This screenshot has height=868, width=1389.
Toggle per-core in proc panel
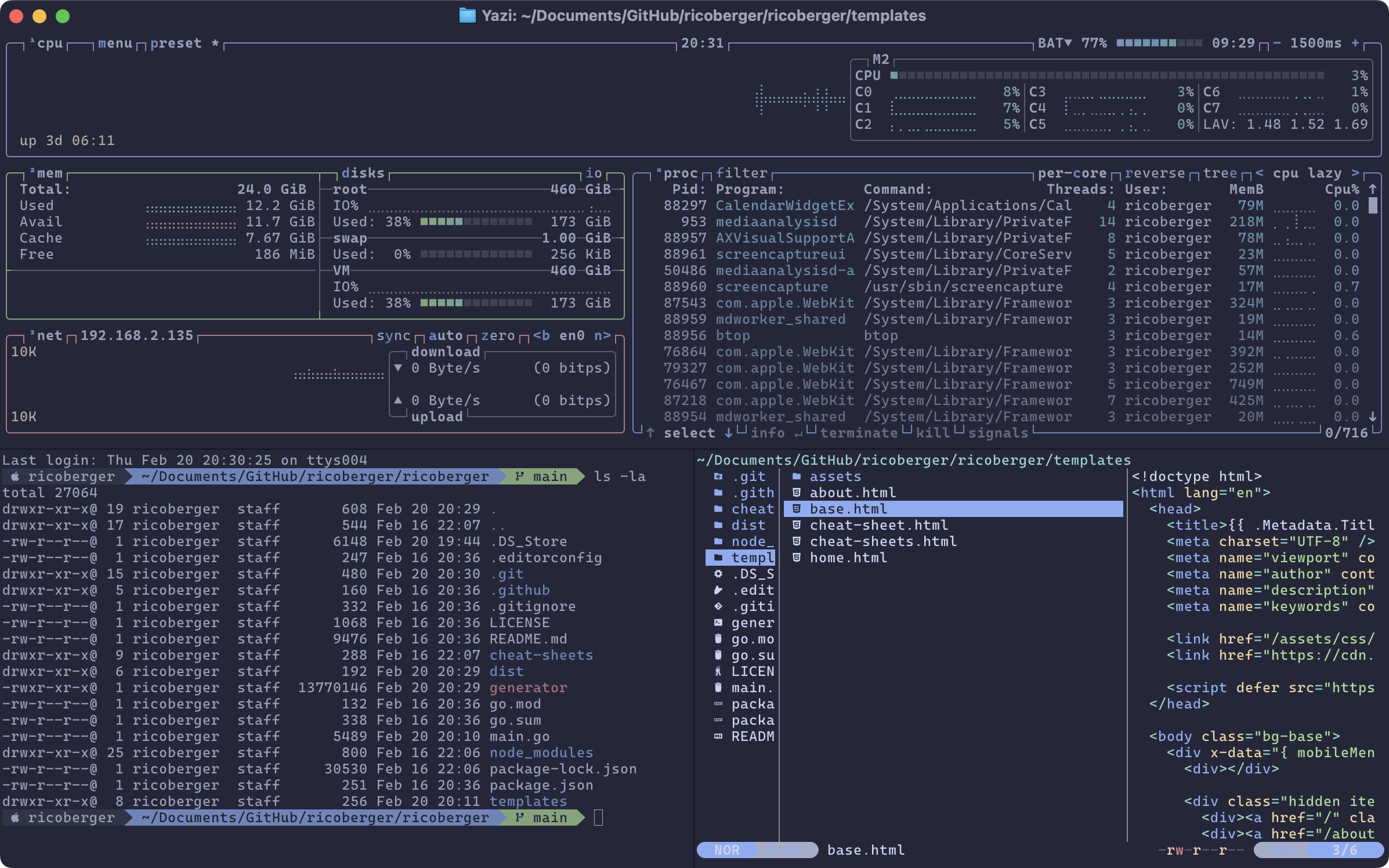click(1072, 173)
